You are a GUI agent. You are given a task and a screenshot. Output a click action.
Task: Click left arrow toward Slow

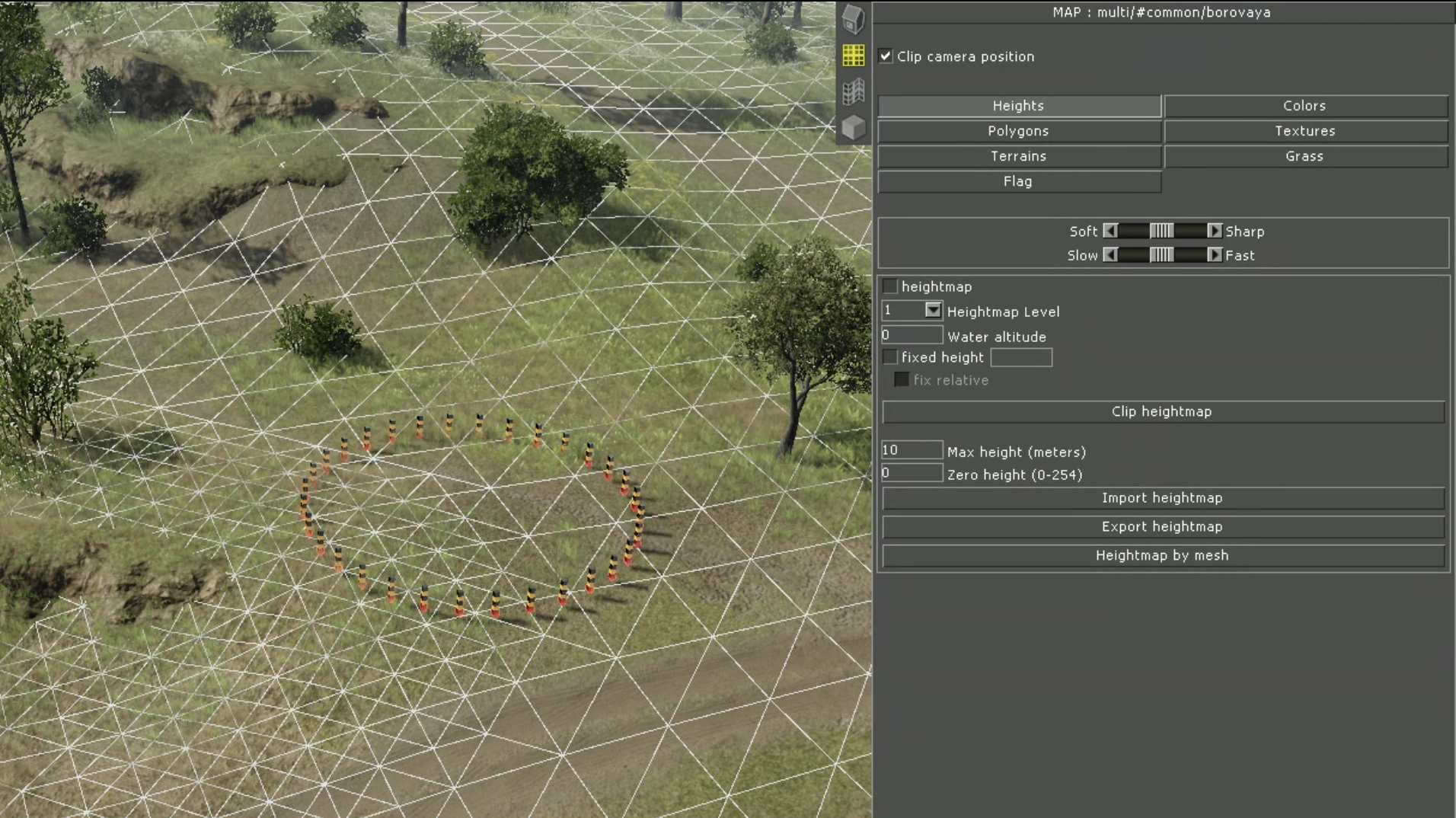coord(1110,255)
